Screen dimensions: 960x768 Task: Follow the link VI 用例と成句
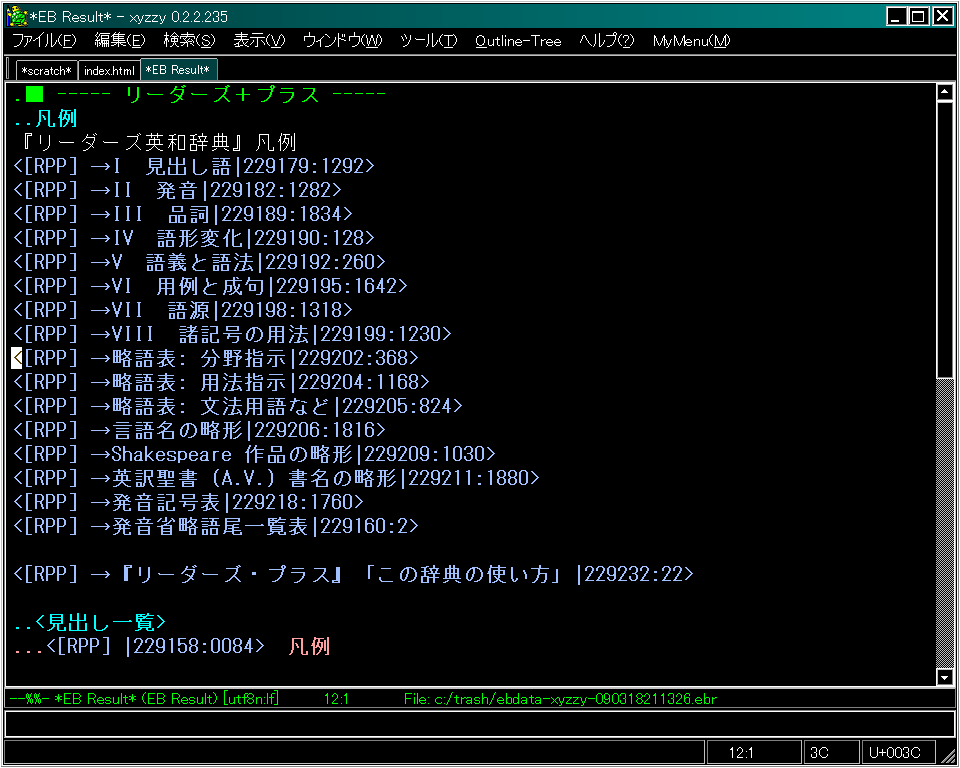point(210,286)
